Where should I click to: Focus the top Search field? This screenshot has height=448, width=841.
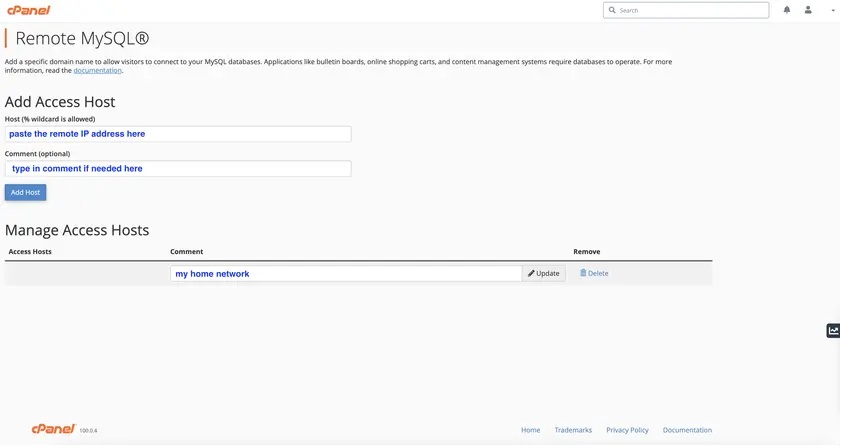tap(686, 10)
